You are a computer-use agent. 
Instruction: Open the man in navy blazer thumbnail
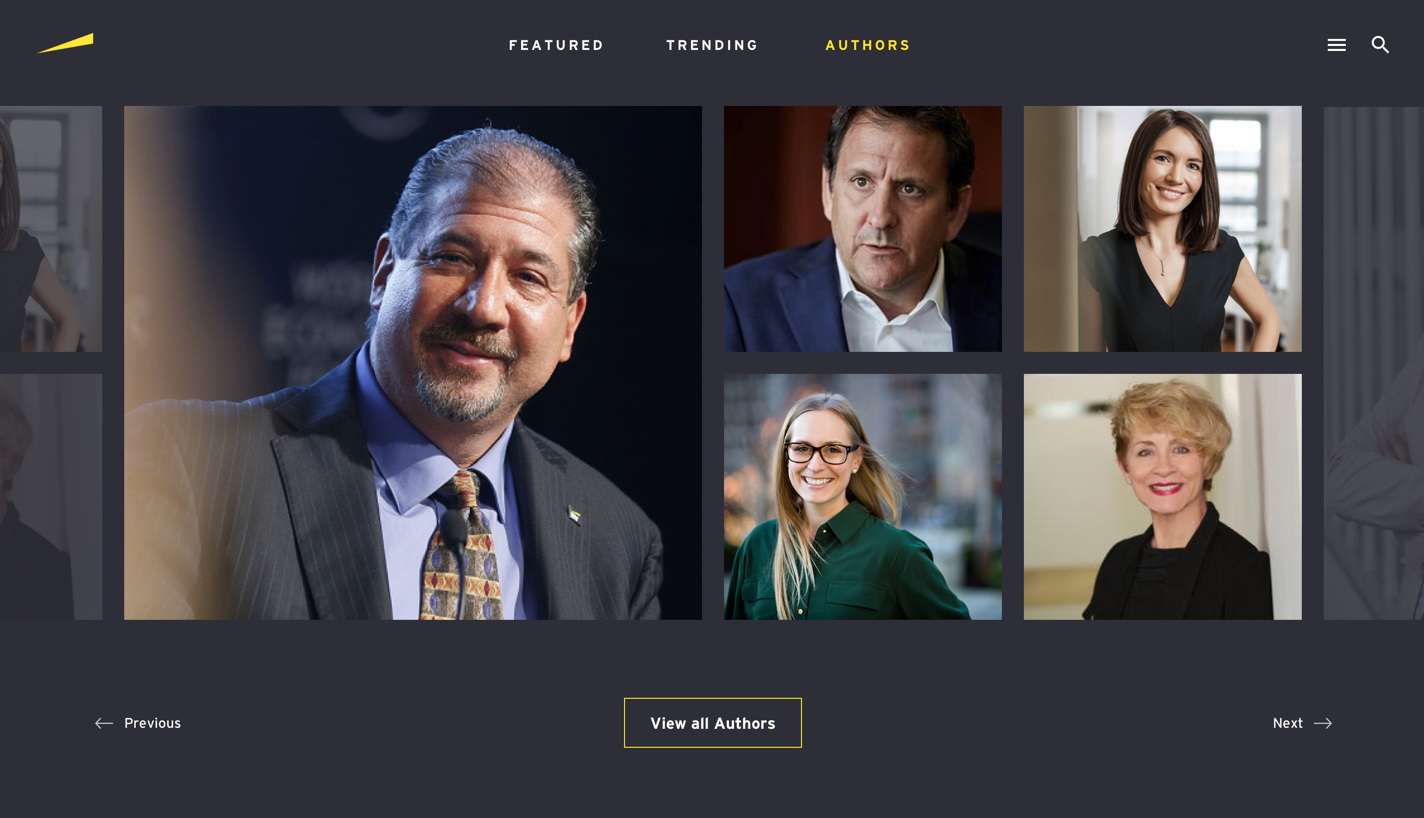(863, 229)
